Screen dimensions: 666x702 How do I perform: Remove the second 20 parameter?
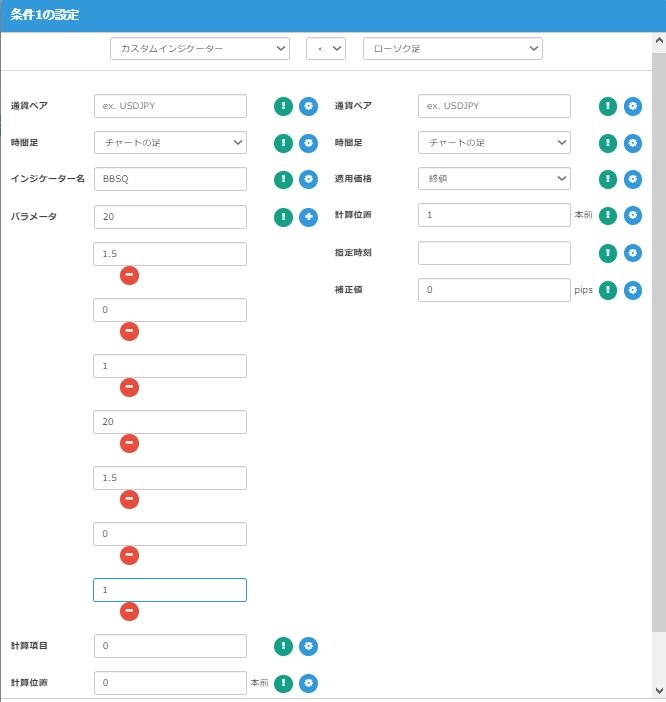pos(129,443)
